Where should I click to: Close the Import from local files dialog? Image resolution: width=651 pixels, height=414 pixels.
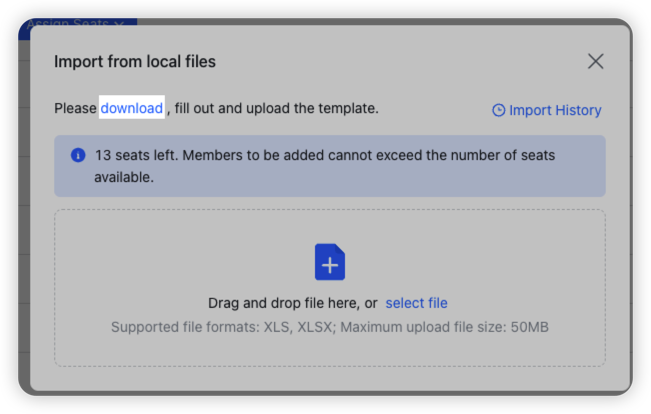(596, 61)
